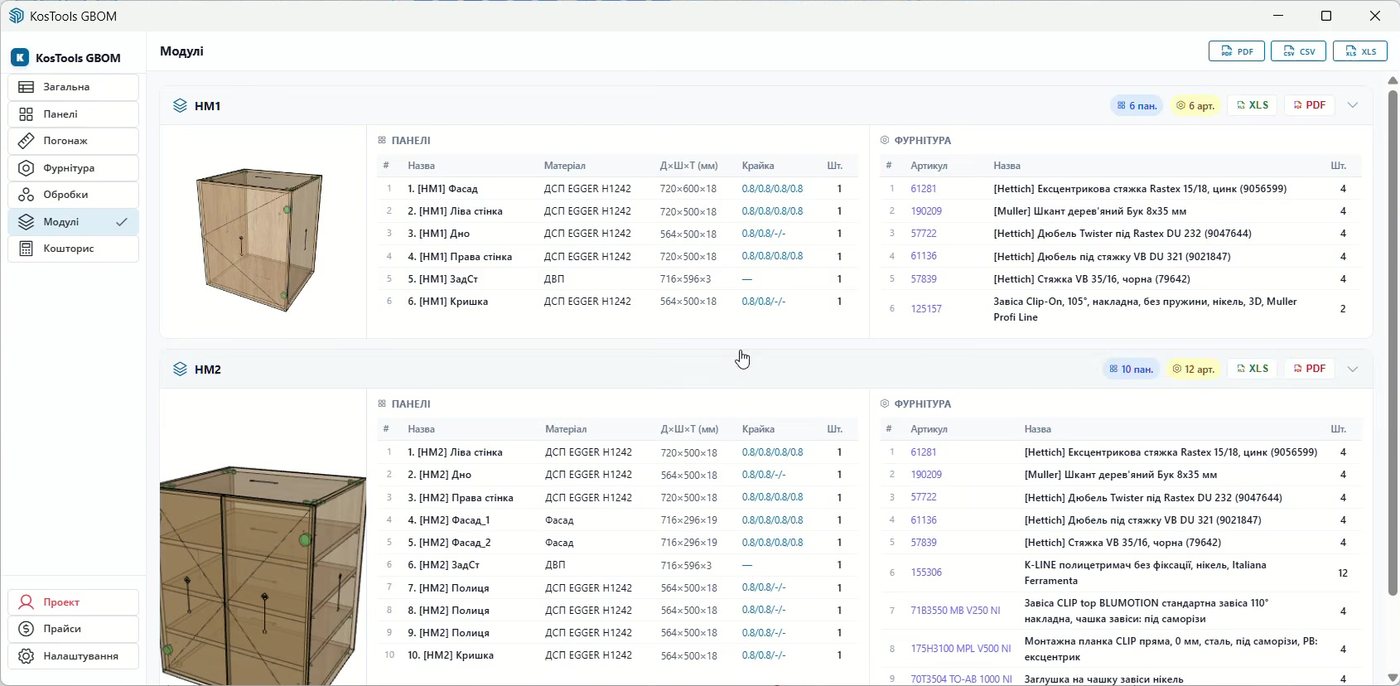Click the HM1 module layers icon
The width and height of the screenshot is (1400, 686).
tap(180, 105)
